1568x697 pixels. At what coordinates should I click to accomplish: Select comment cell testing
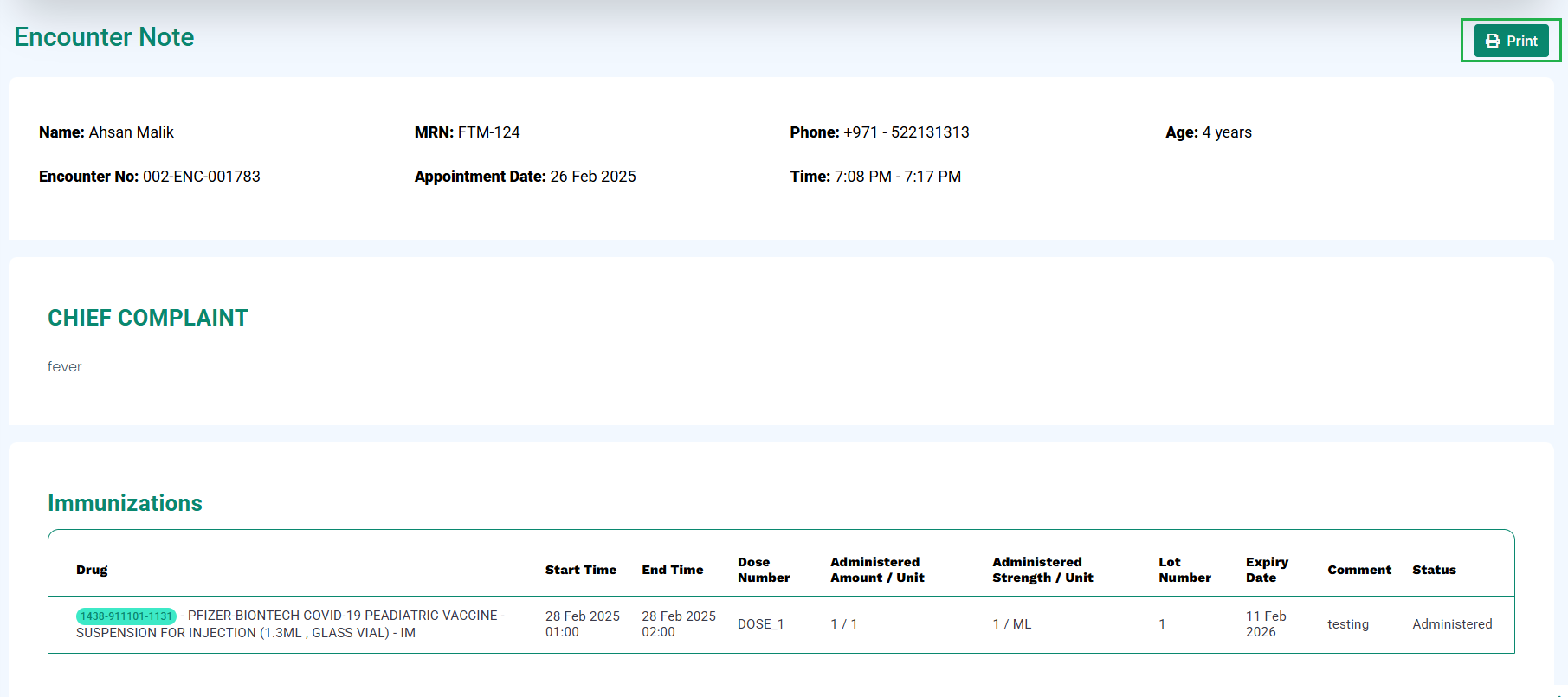(x=1348, y=624)
